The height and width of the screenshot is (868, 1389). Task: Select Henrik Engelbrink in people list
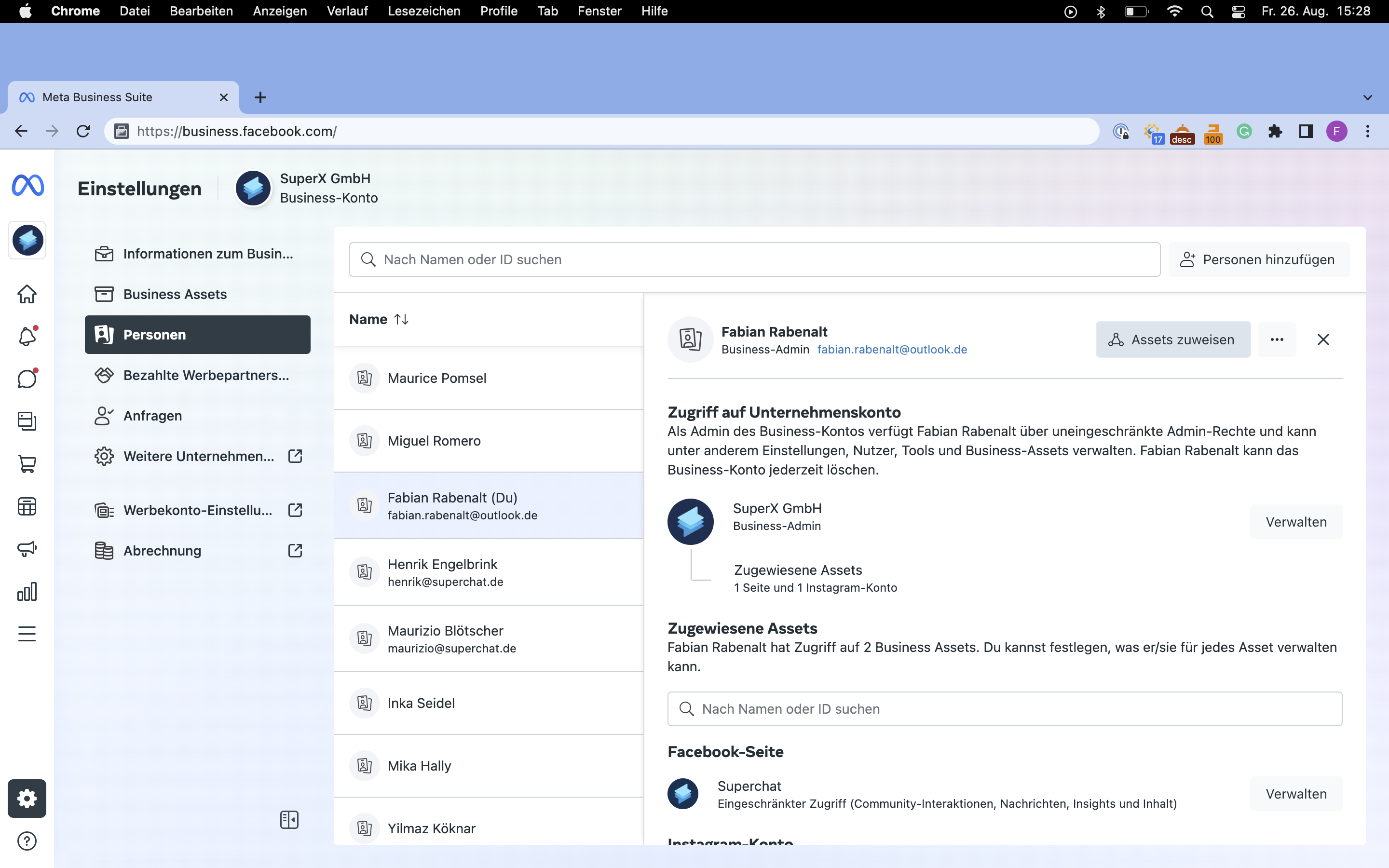click(442, 572)
